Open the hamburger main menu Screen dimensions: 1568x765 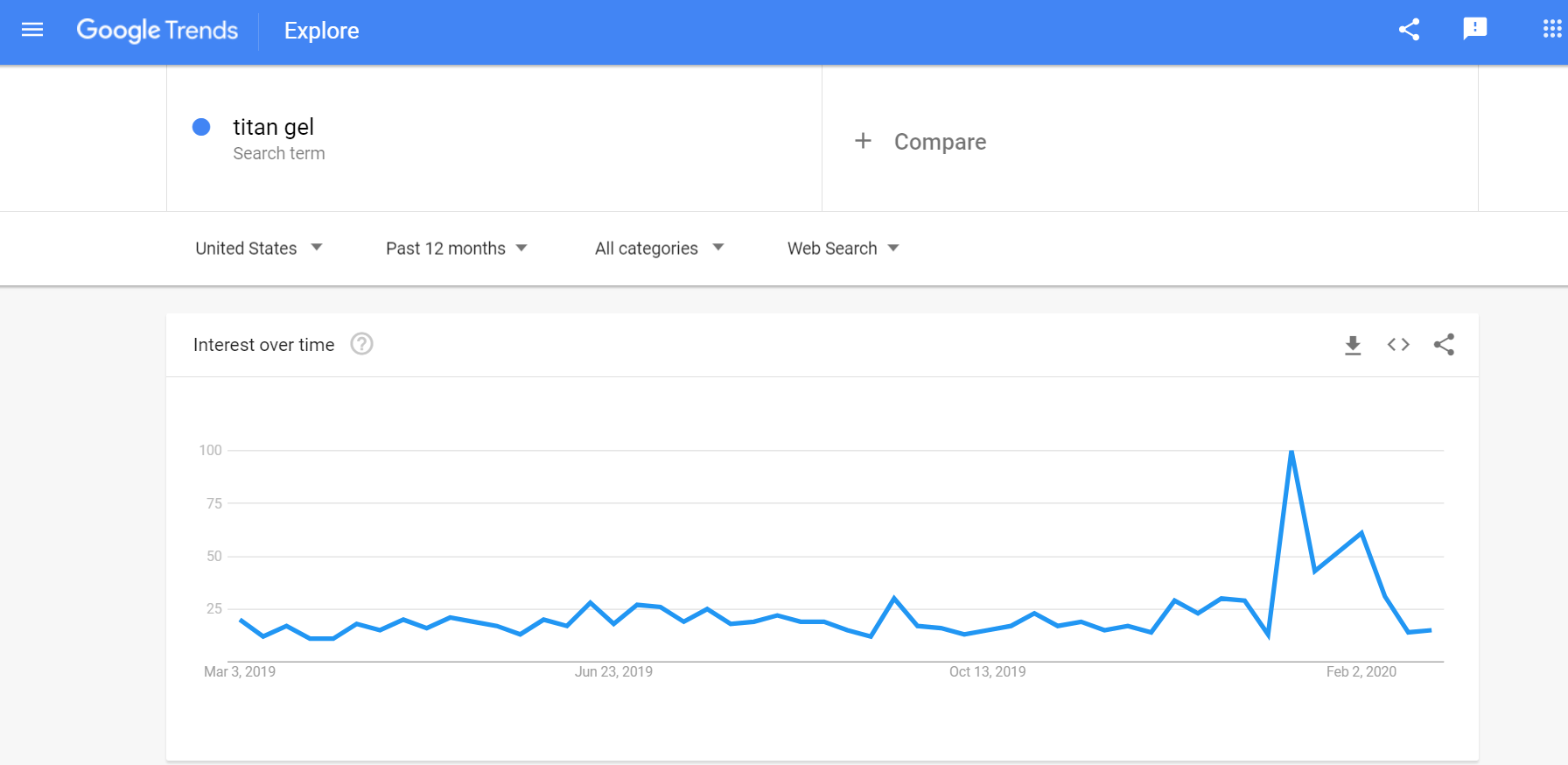(x=32, y=31)
